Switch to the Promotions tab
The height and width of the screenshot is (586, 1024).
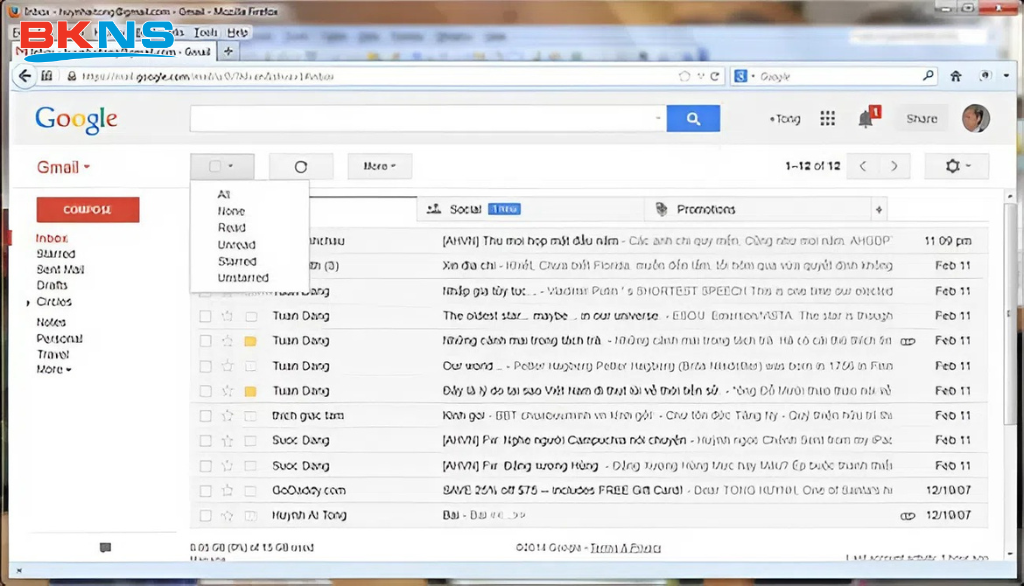[x=705, y=209]
